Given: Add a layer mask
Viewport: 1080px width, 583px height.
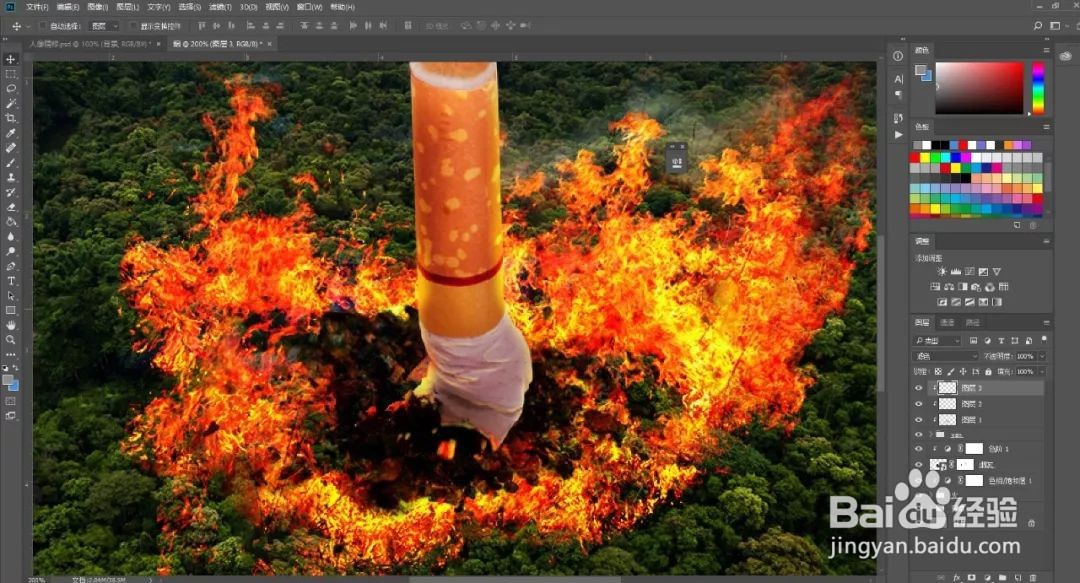Looking at the screenshot, I should pyautogui.click(x=972, y=577).
